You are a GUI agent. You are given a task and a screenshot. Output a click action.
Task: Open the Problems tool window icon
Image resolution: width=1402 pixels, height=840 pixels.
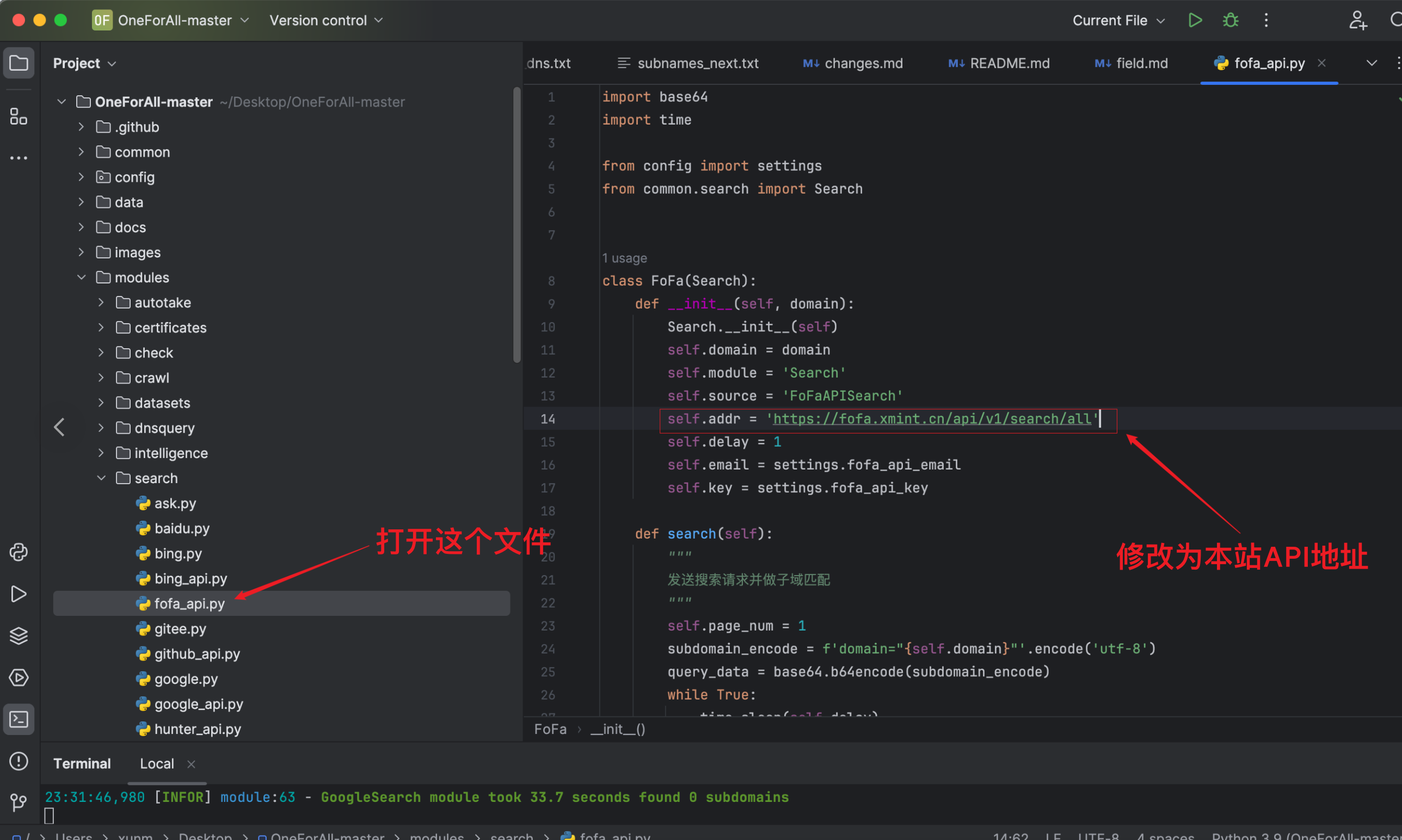click(x=19, y=761)
